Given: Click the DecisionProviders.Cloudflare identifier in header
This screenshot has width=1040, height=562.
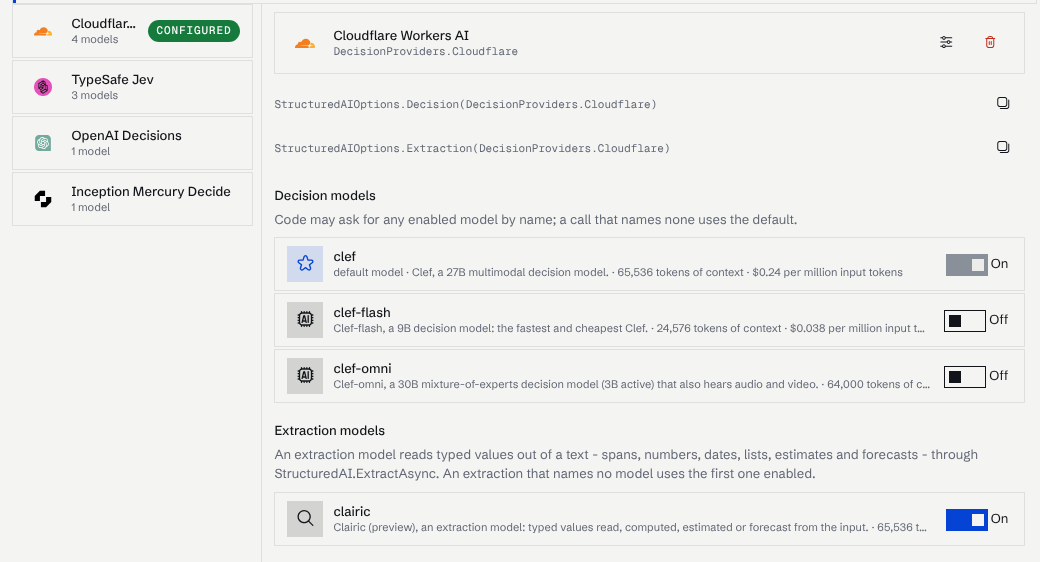Looking at the screenshot, I should coord(425,52).
